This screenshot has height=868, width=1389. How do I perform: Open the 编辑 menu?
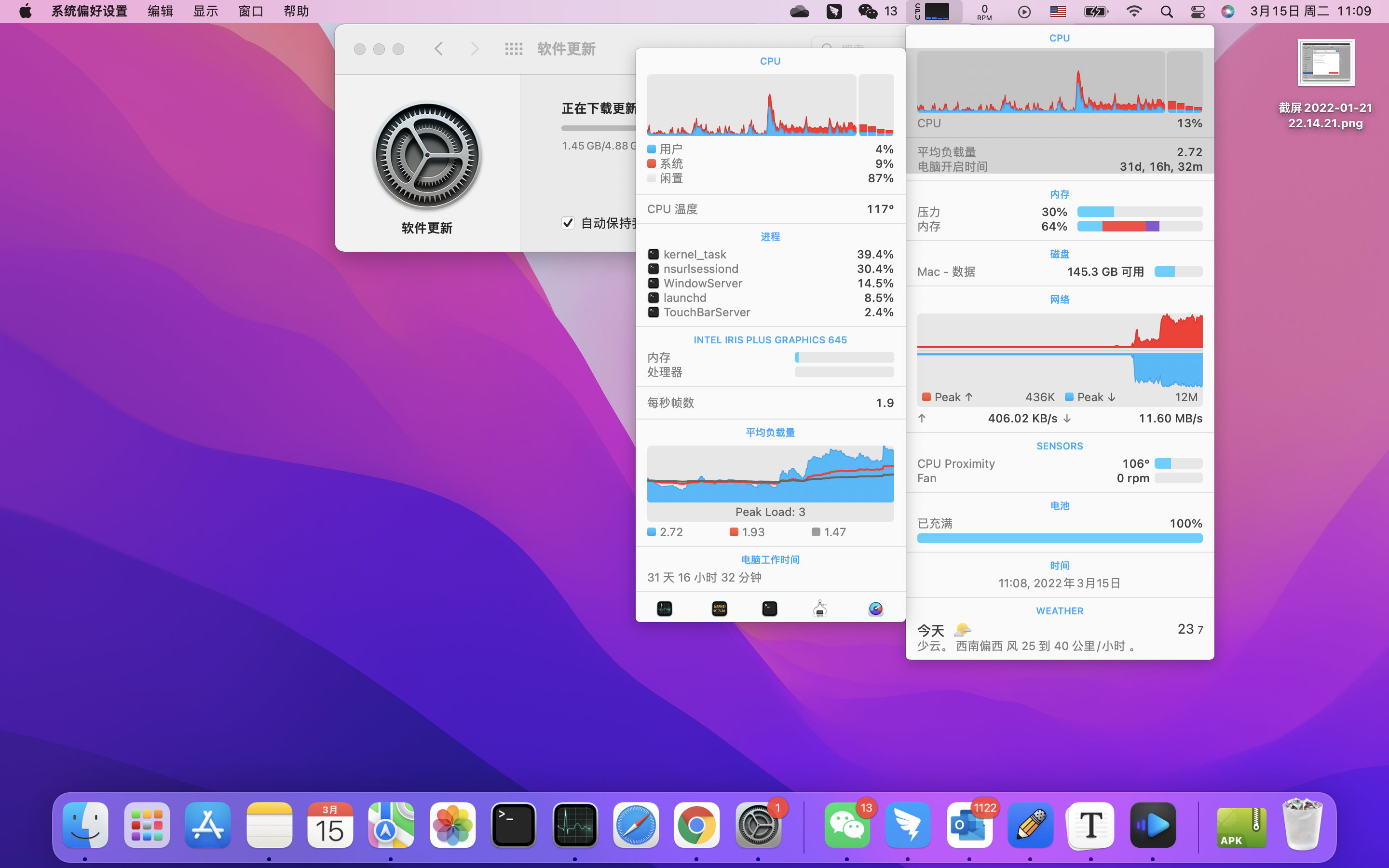click(x=160, y=12)
